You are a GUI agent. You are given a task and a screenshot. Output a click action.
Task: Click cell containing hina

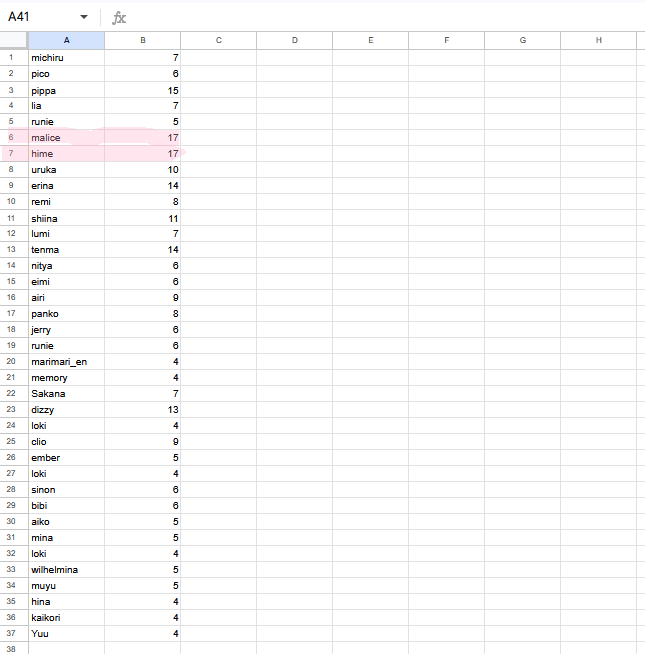tap(66, 601)
